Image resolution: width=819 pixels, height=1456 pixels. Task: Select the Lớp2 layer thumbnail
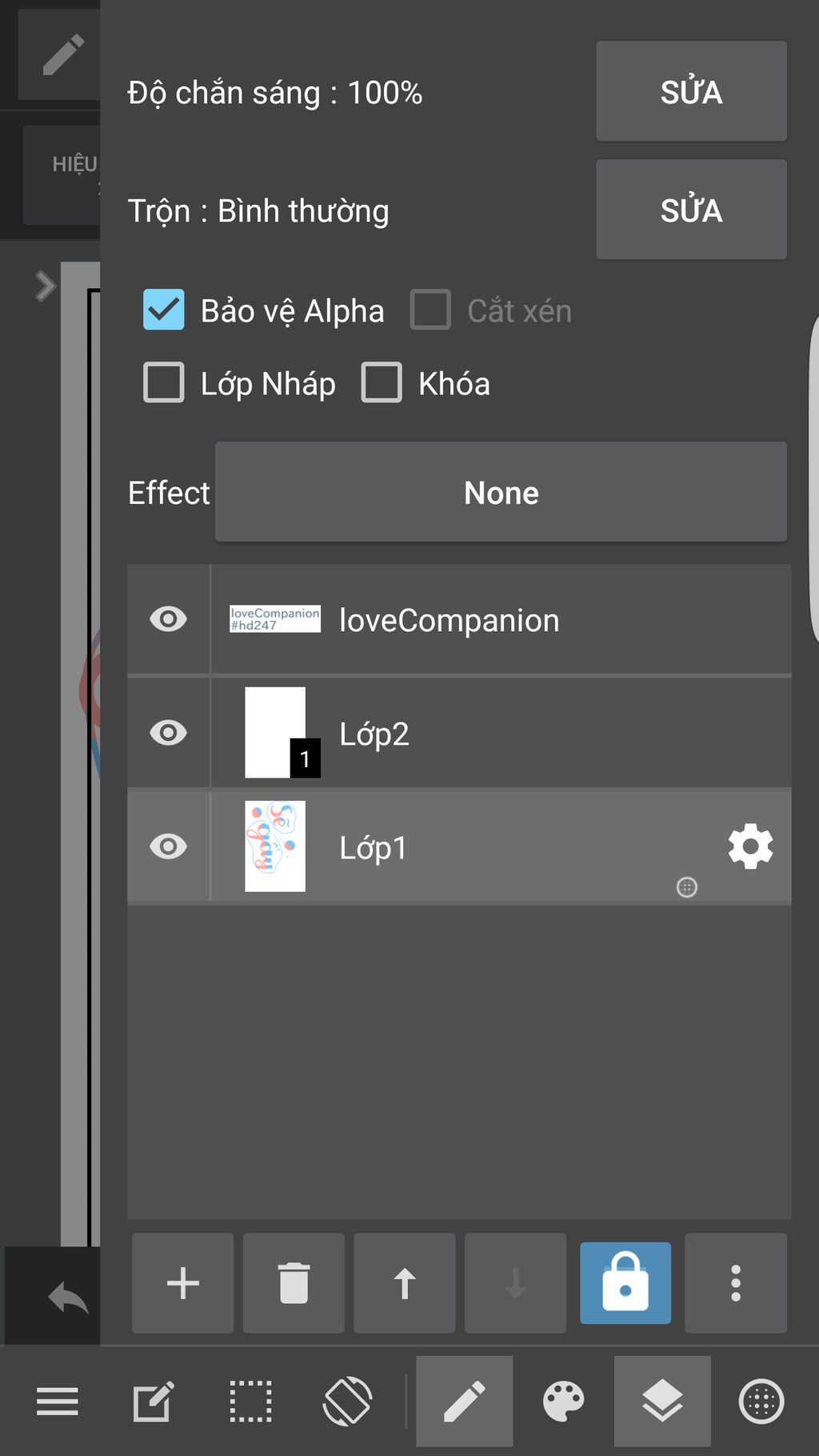[275, 733]
